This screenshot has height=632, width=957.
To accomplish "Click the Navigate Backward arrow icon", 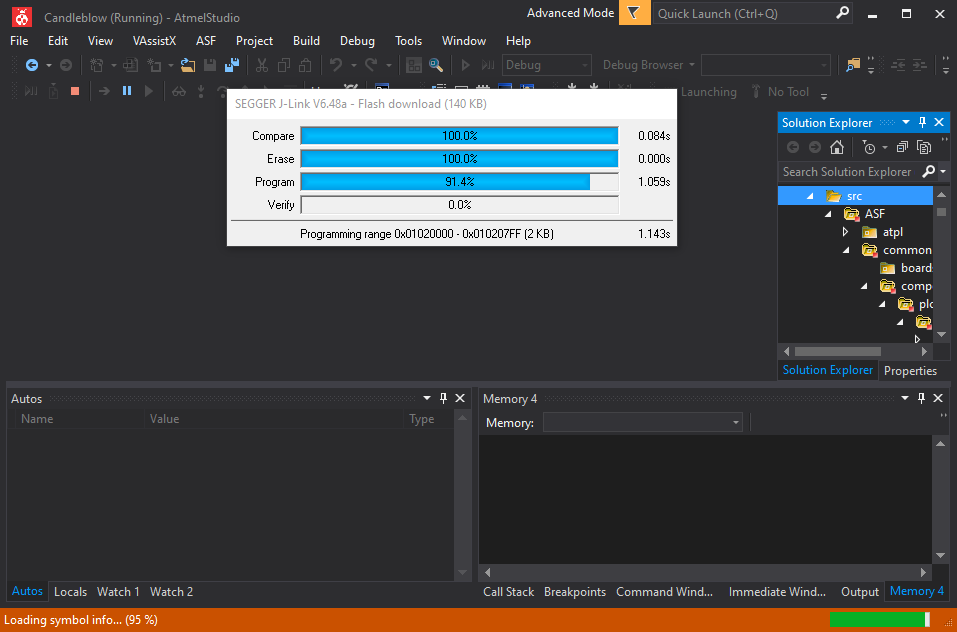I will (32, 65).
